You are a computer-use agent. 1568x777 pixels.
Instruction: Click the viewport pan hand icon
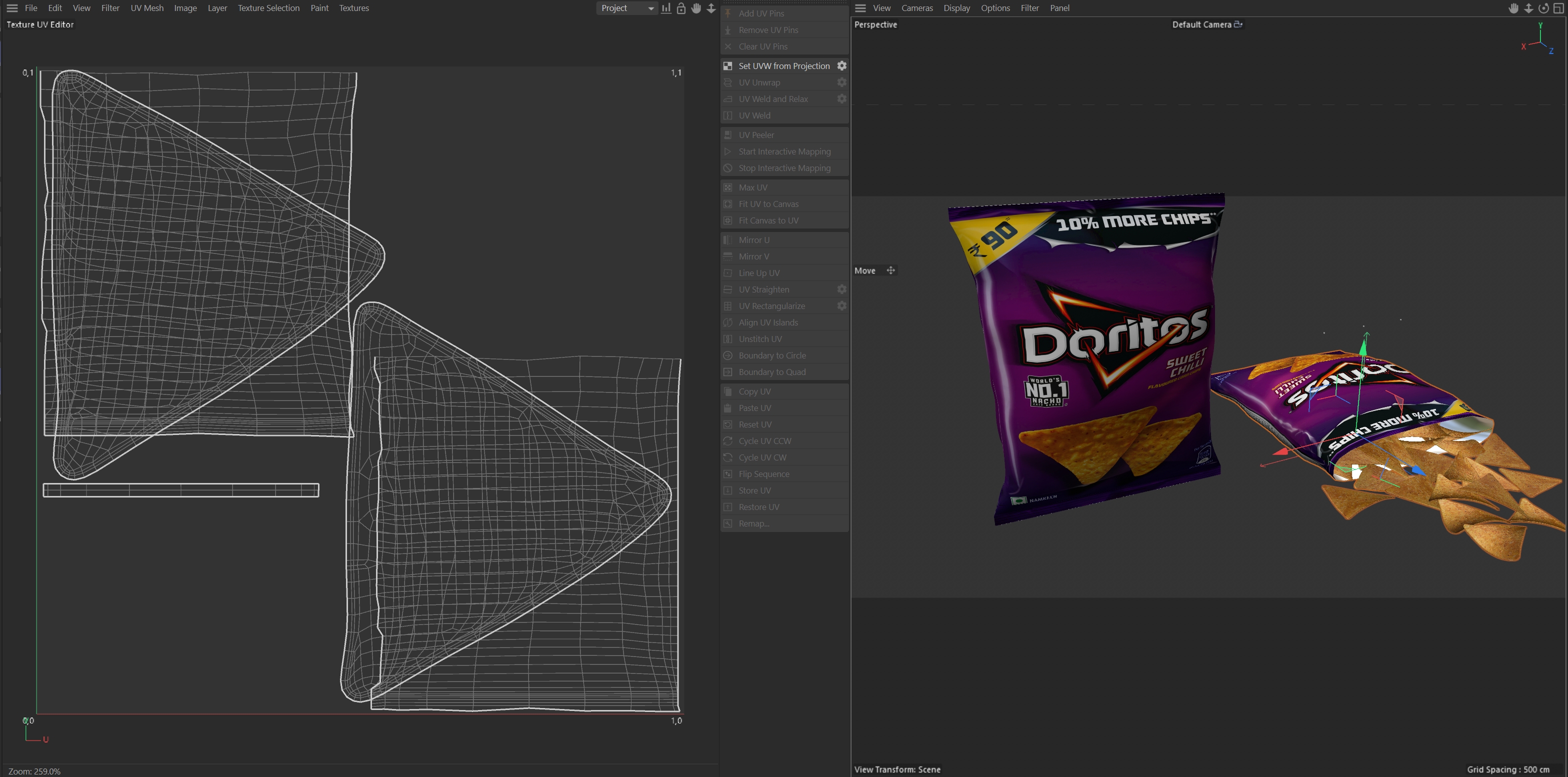coord(1514,8)
